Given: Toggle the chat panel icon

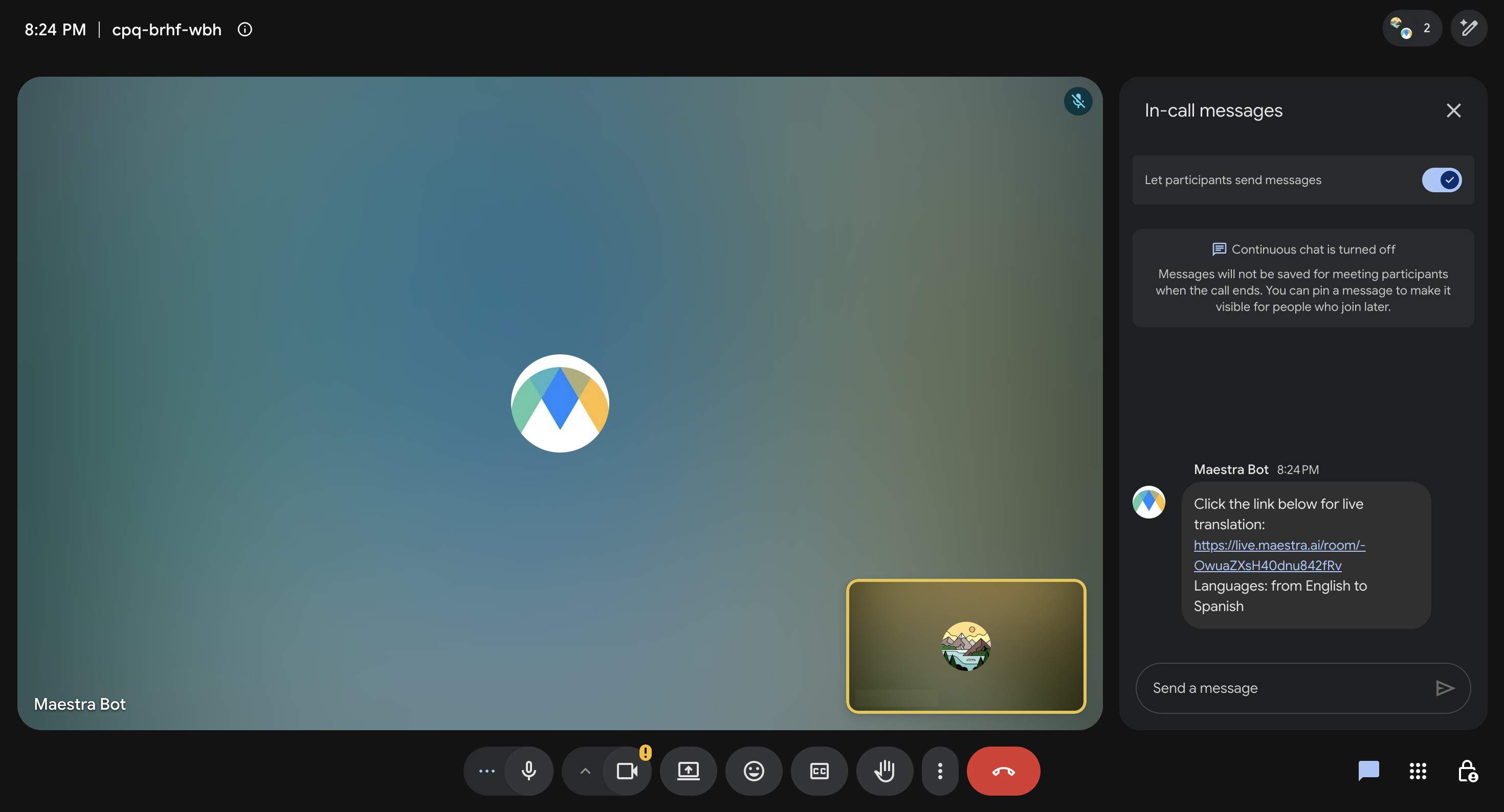Looking at the screenshot, I should (x=1368, y=771).
